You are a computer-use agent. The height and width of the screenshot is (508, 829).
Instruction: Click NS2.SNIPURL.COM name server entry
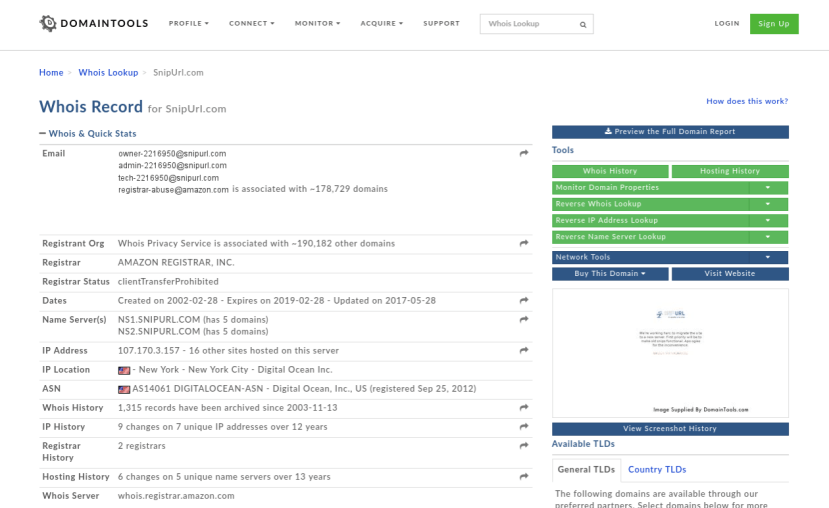click(193, 332)
